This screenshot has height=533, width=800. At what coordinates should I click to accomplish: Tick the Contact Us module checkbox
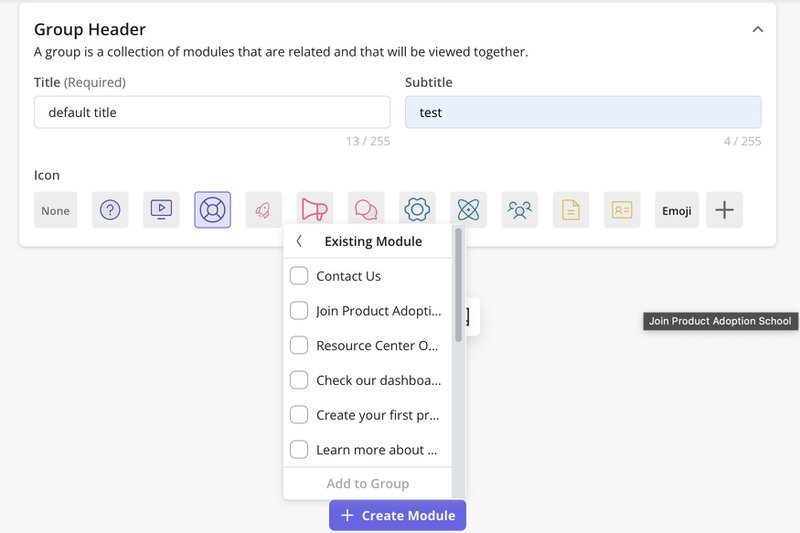pyautogui.click(x=299, y=276)
